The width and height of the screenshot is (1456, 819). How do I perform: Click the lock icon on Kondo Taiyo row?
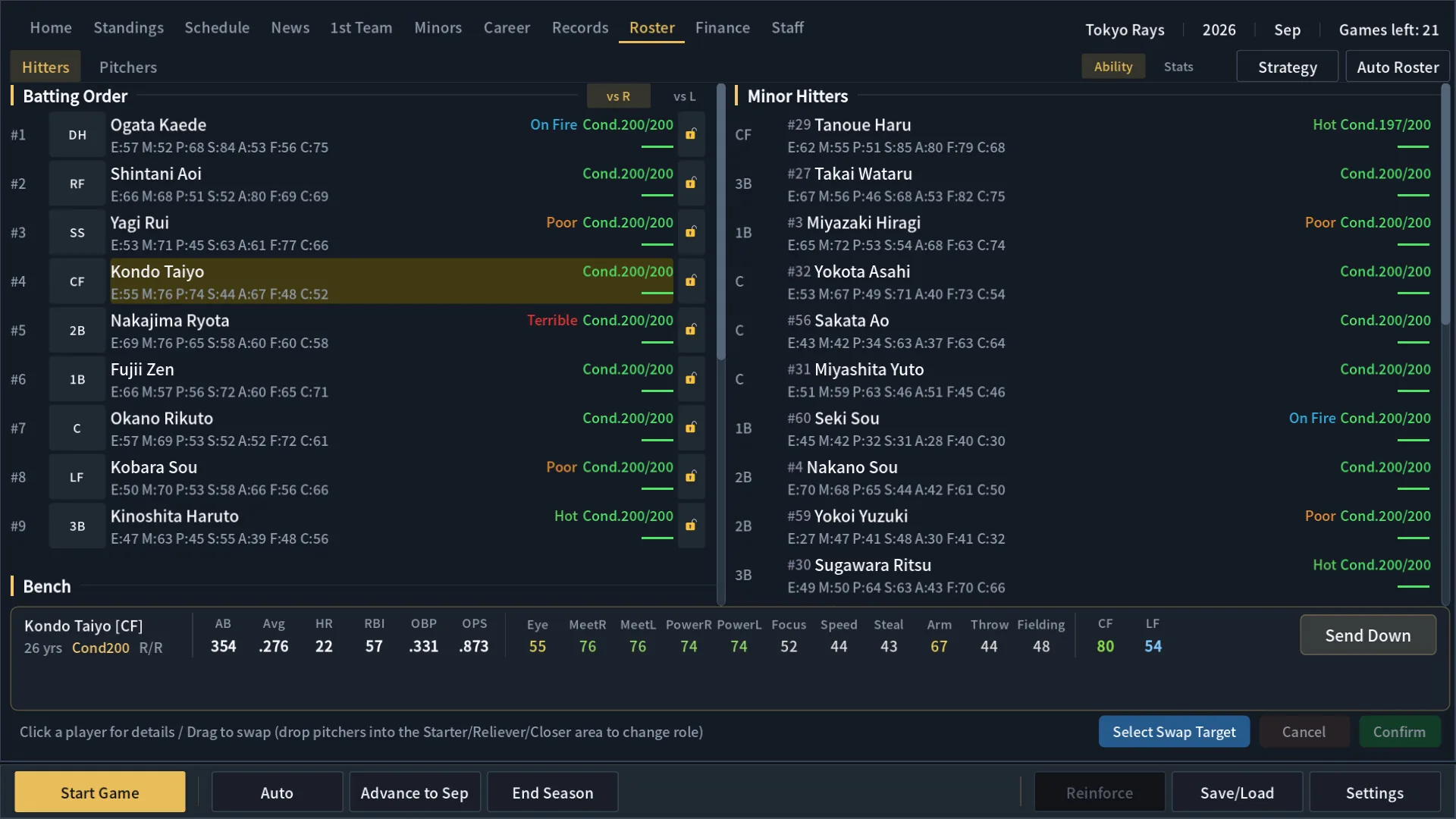(691, 281)
